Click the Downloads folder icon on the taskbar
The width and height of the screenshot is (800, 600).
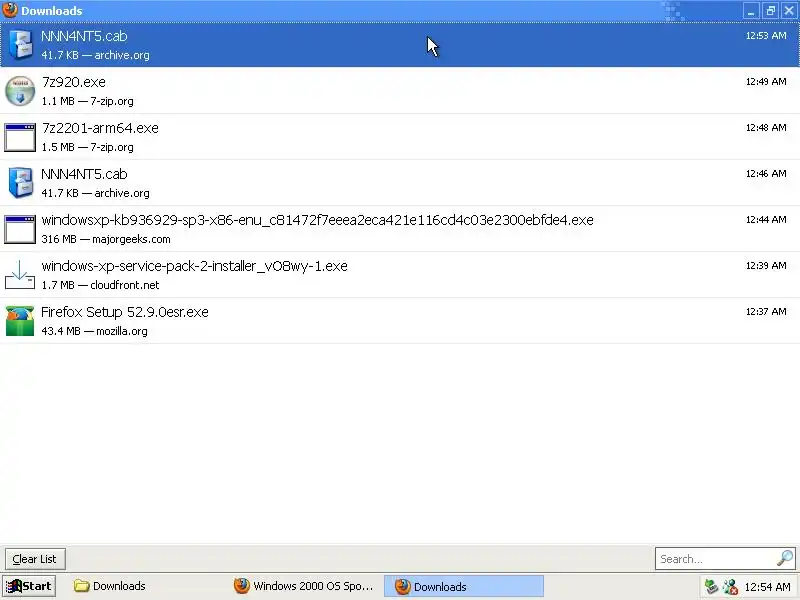pos(82,586)
